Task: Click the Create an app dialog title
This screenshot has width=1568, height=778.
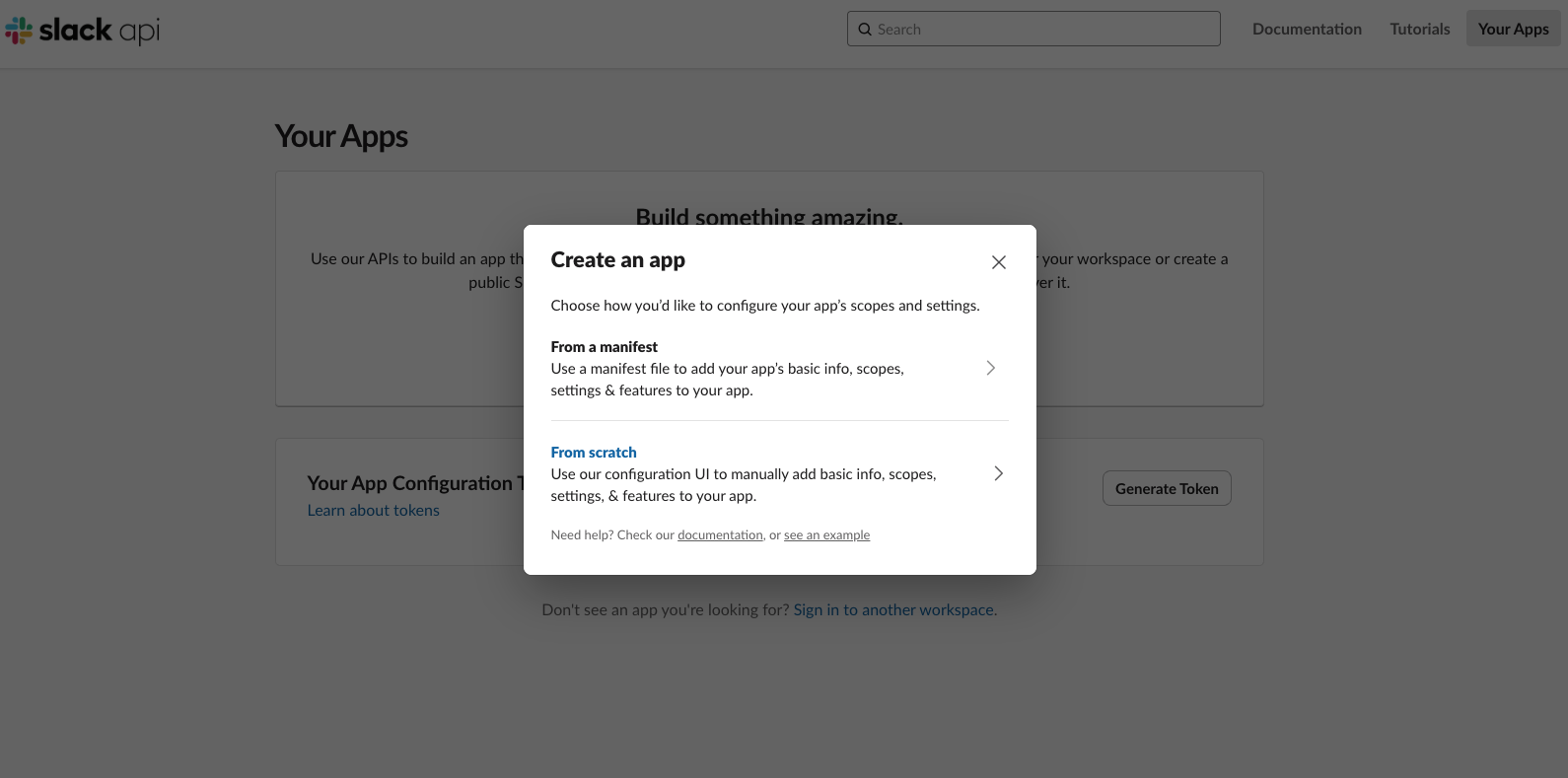Action: (617, 259)
